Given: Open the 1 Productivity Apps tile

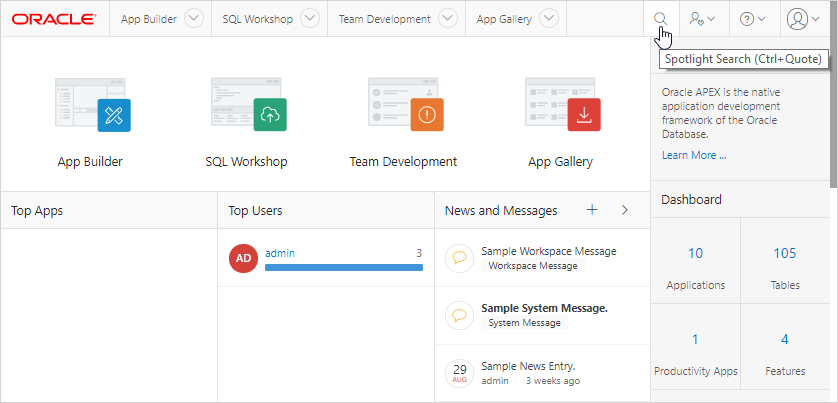Looking at the screenshot, I should [695, 347].
